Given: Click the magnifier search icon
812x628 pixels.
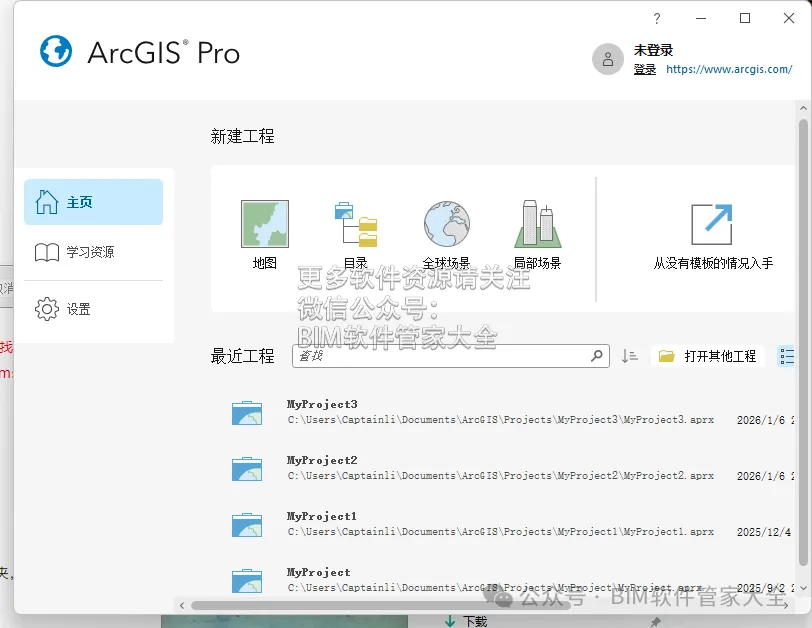Looking at the screenshot, I should tap(597, 356).
